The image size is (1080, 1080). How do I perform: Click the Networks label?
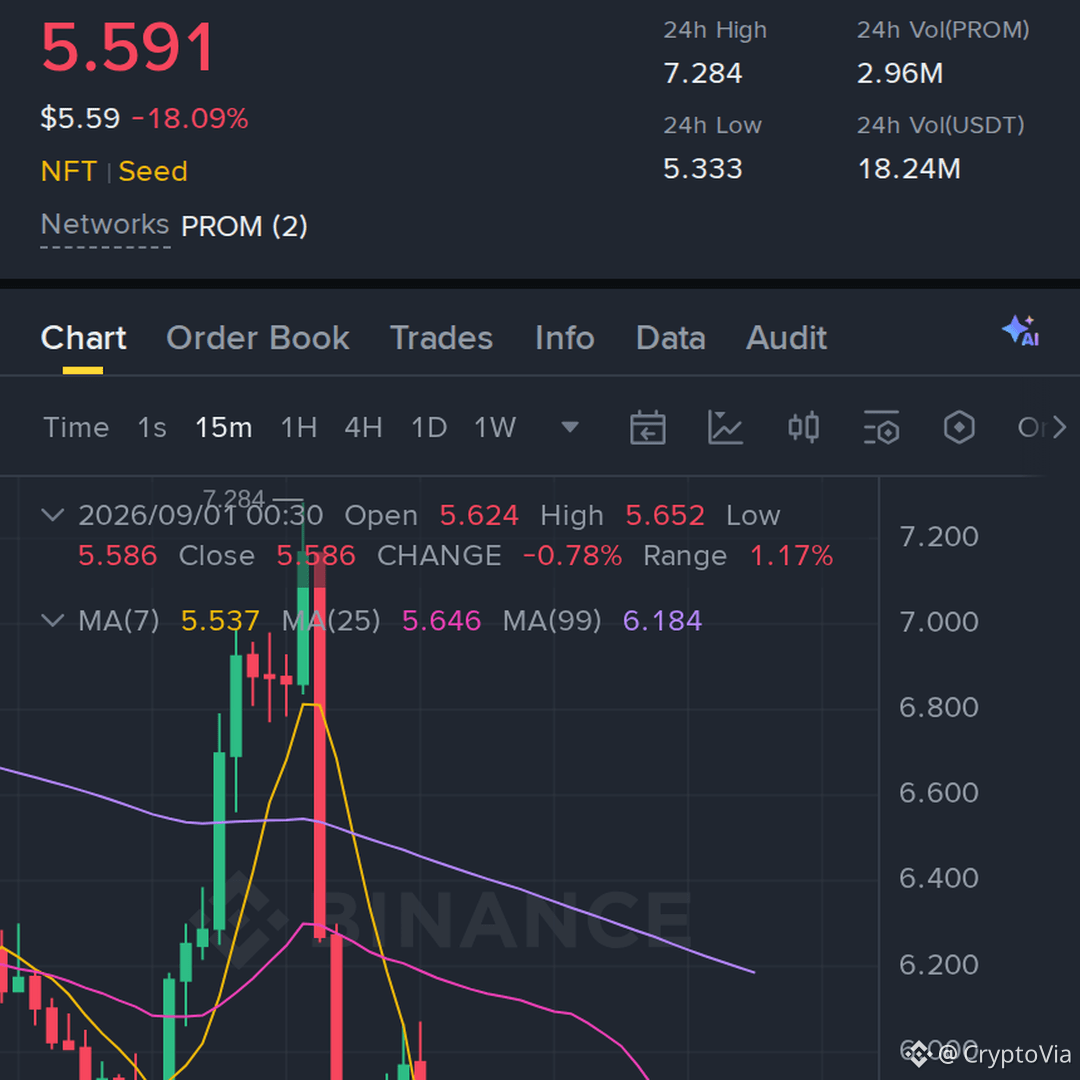coord(105,225)
